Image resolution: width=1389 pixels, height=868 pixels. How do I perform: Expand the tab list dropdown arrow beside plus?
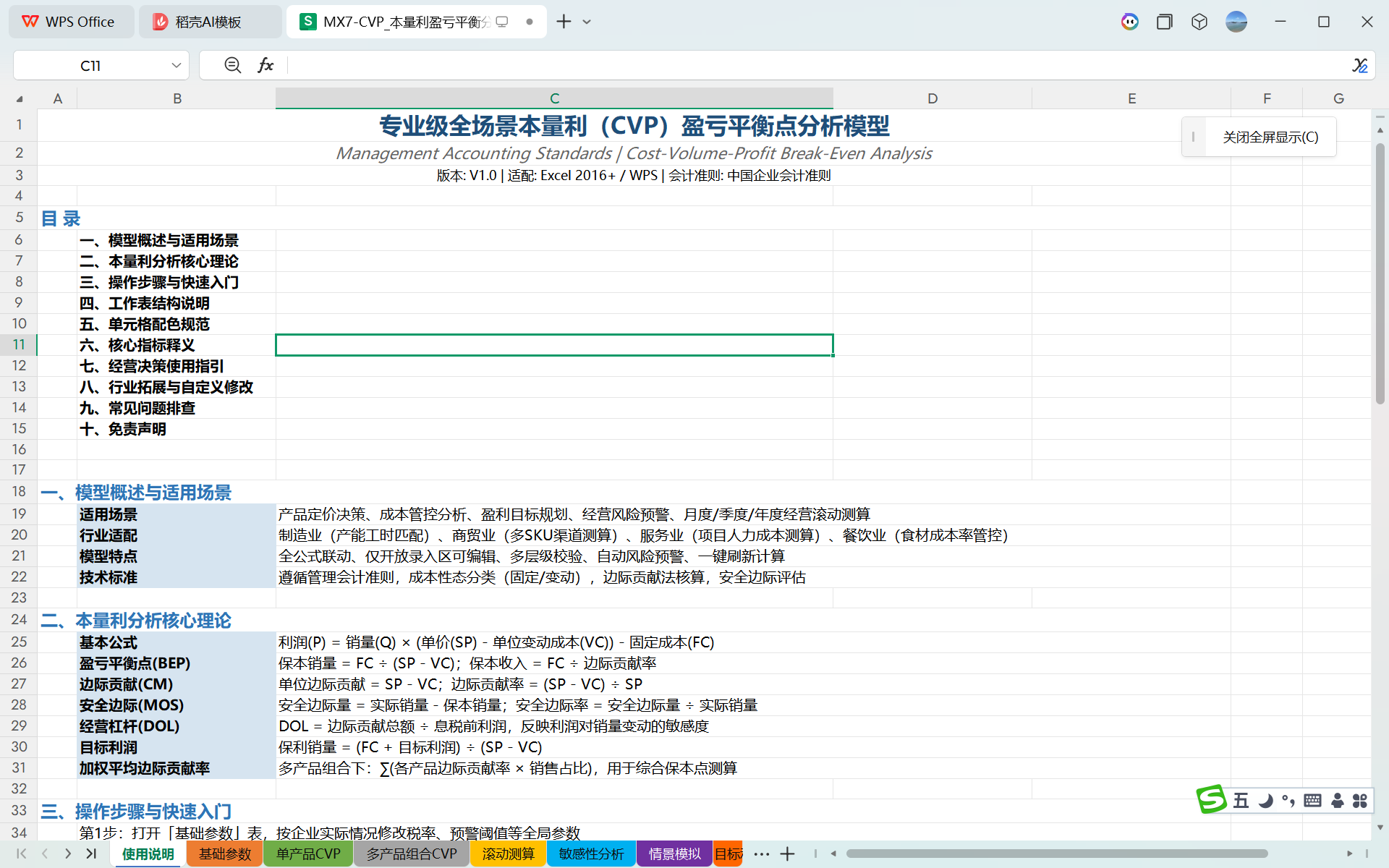point(587,22)
